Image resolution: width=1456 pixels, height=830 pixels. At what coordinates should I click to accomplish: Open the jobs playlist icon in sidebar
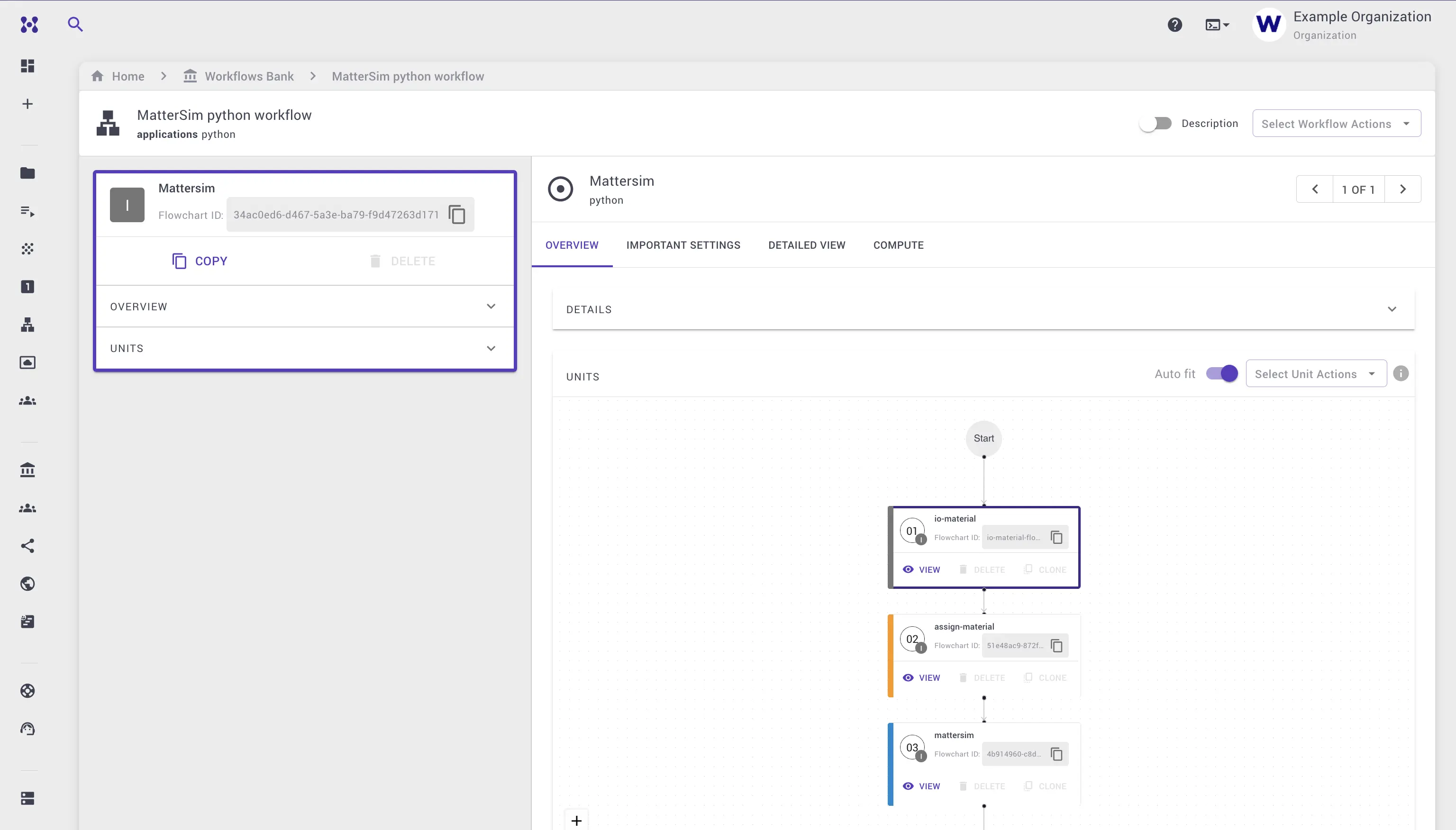pyautogui.click(x=27, y=211)
